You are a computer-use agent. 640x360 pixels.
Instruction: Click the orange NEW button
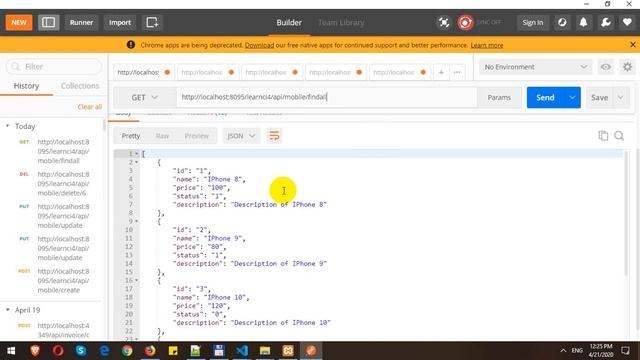(19, 22)
